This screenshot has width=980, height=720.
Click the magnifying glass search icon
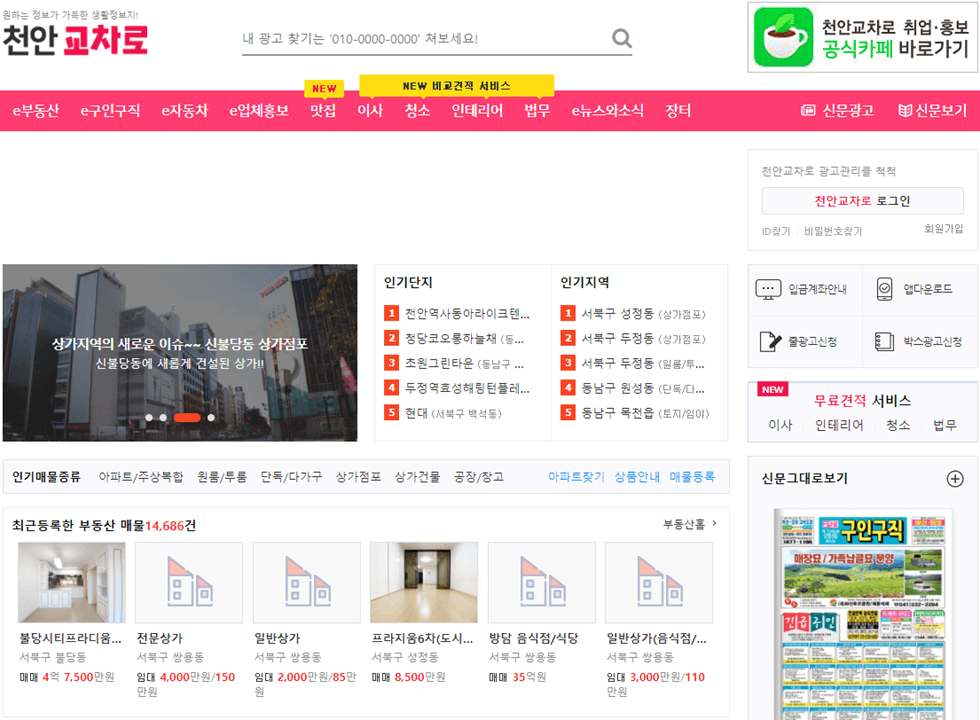click(x=621, y=38)
